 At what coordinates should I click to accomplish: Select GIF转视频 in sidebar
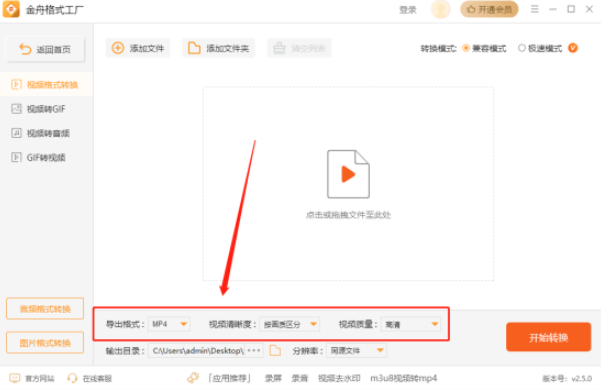coord(46,157)
